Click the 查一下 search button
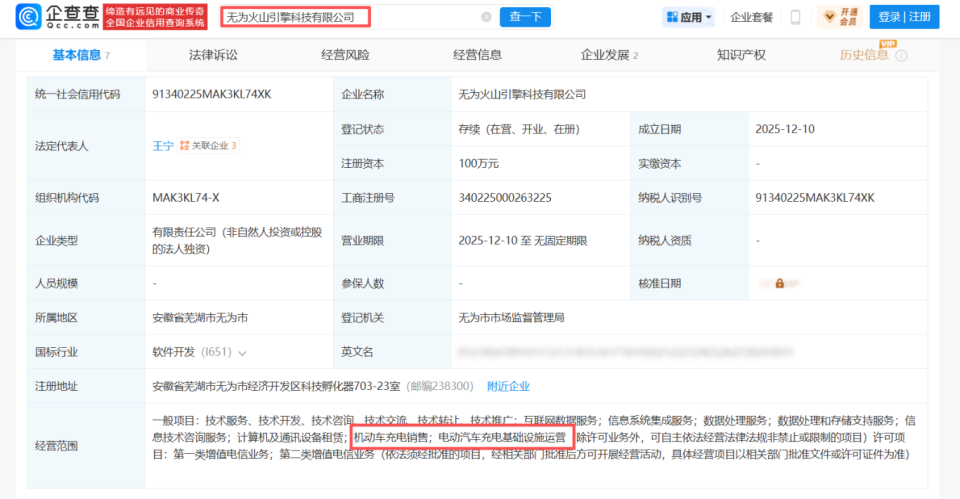This screenshot has width=960, height=499. click(525, 17)
